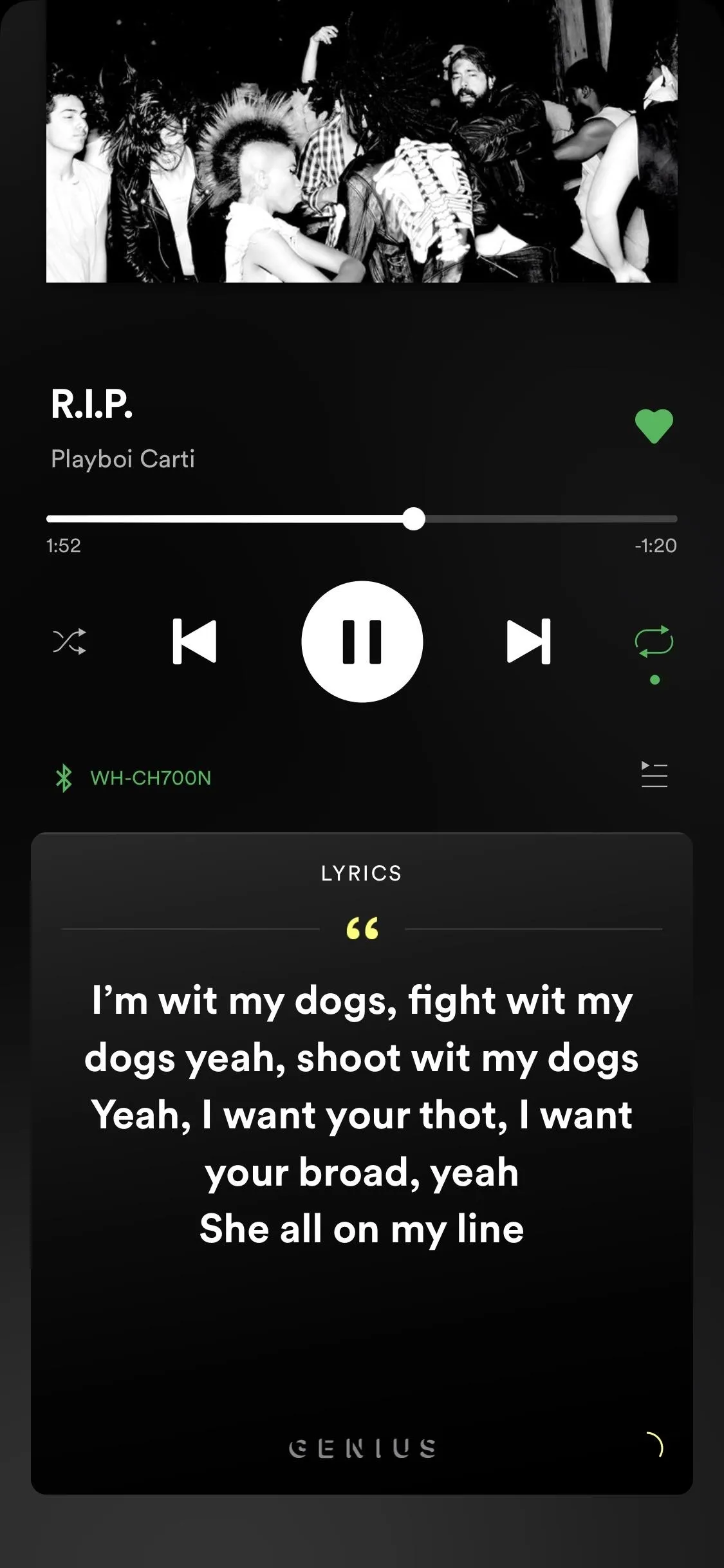Image resolution: width=724 pixels, height=1568 pixels.
Task: Enable shuffle playback
Action: pyautogui.click(x=69, y=642)
